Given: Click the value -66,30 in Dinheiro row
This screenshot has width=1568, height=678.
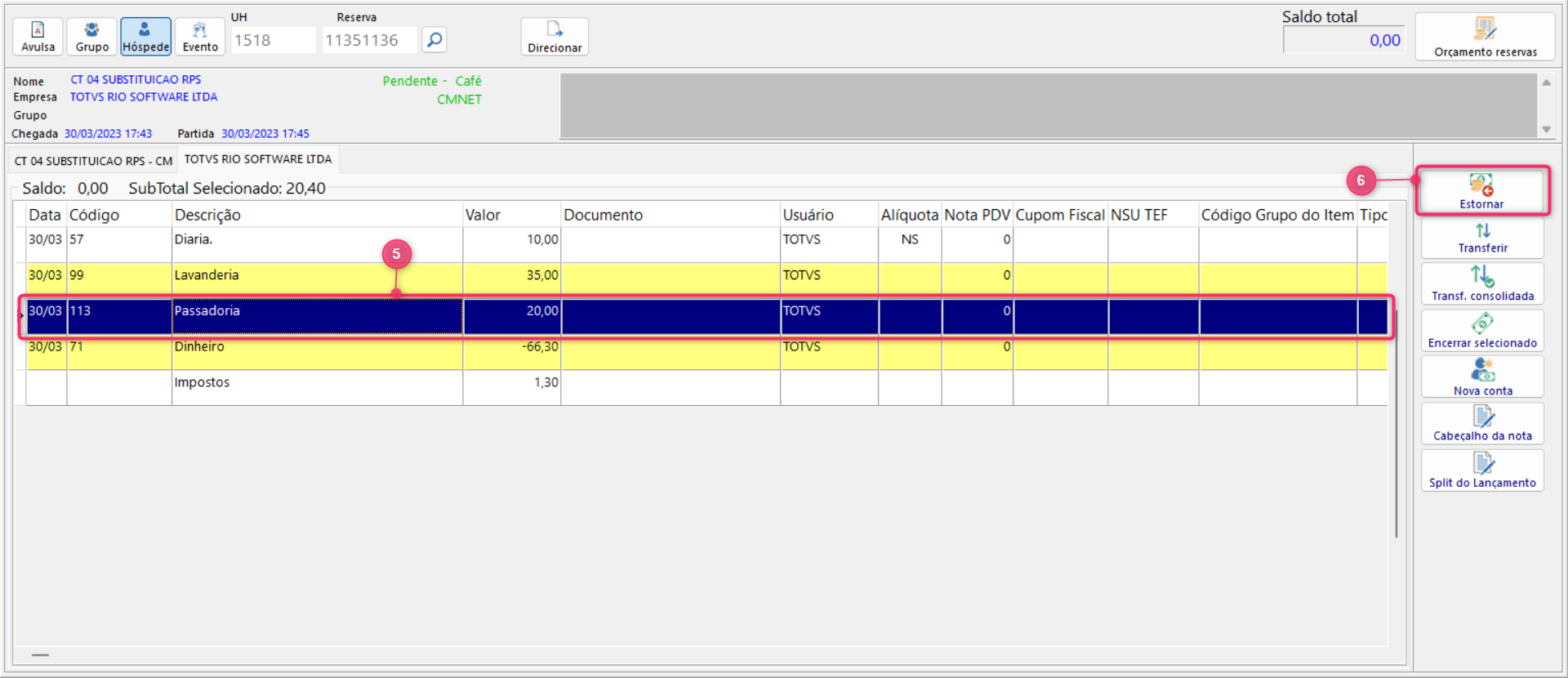Looking at the screenshot, I should pos(540,347).
